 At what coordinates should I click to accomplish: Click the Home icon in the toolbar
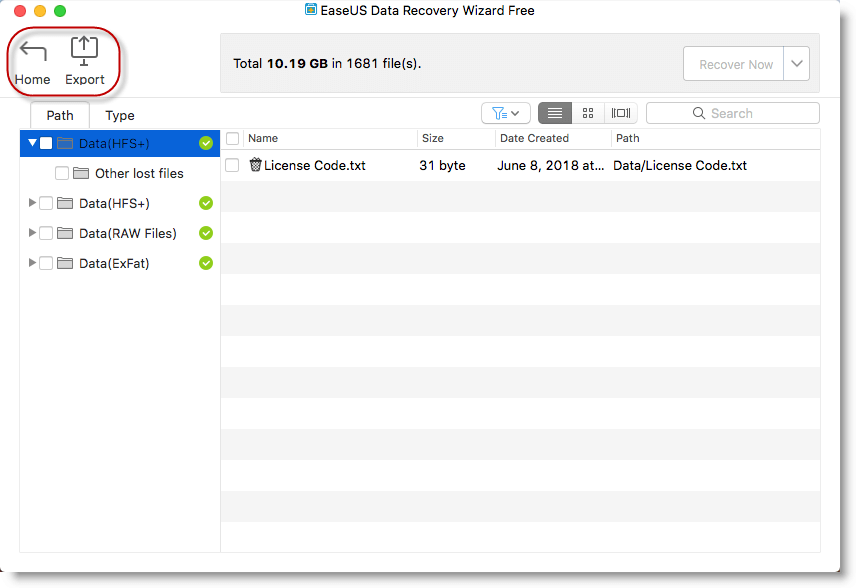click(x=32, y=50)
